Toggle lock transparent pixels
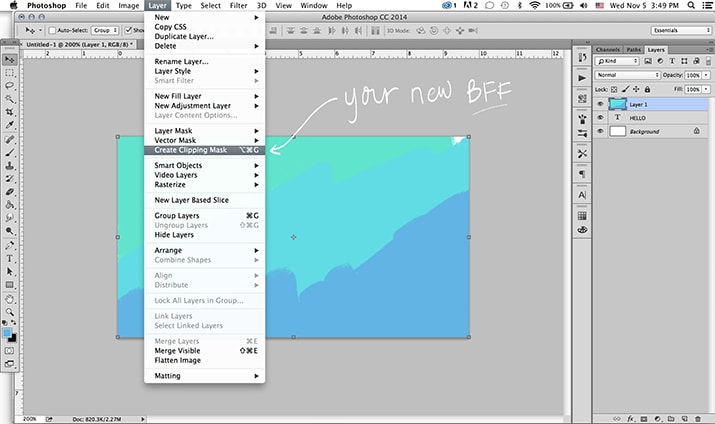 click(x=614, y=89)
